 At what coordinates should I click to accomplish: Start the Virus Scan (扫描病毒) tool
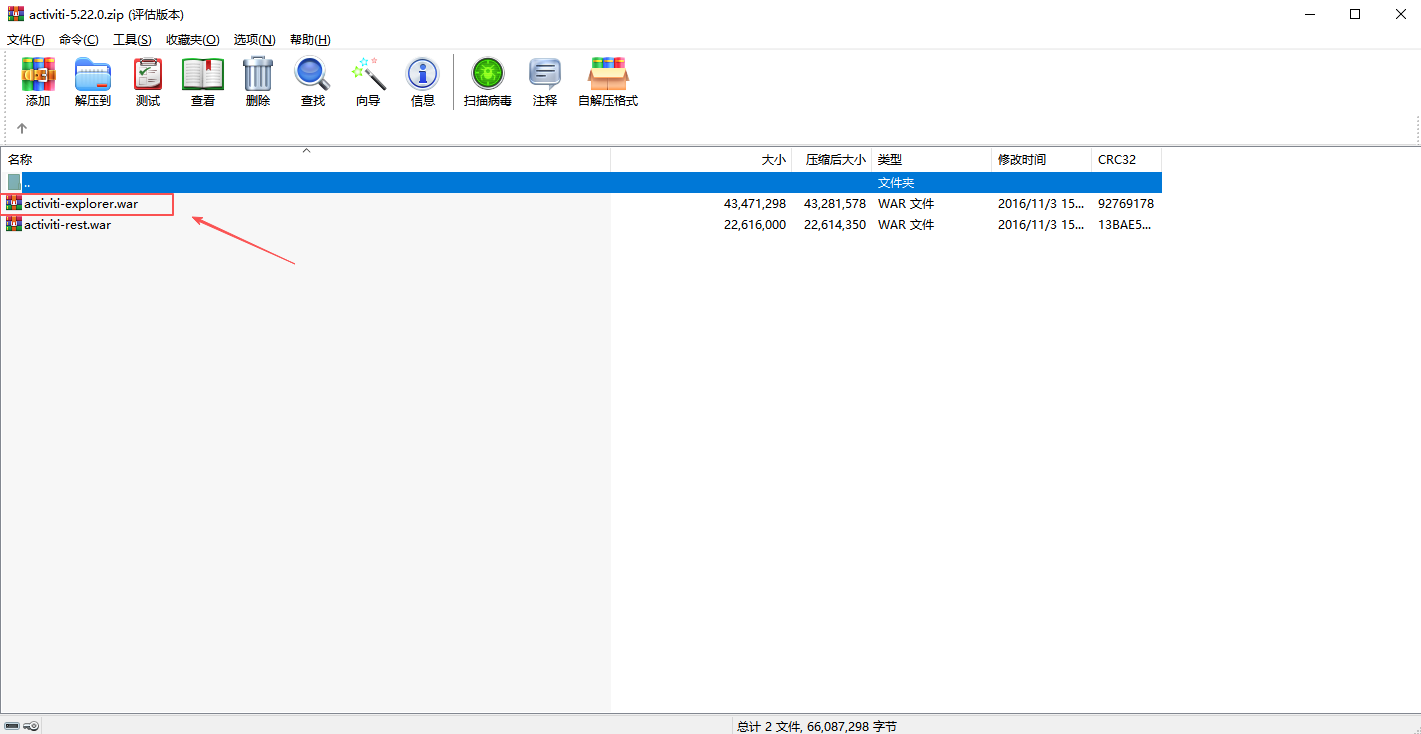488,80
